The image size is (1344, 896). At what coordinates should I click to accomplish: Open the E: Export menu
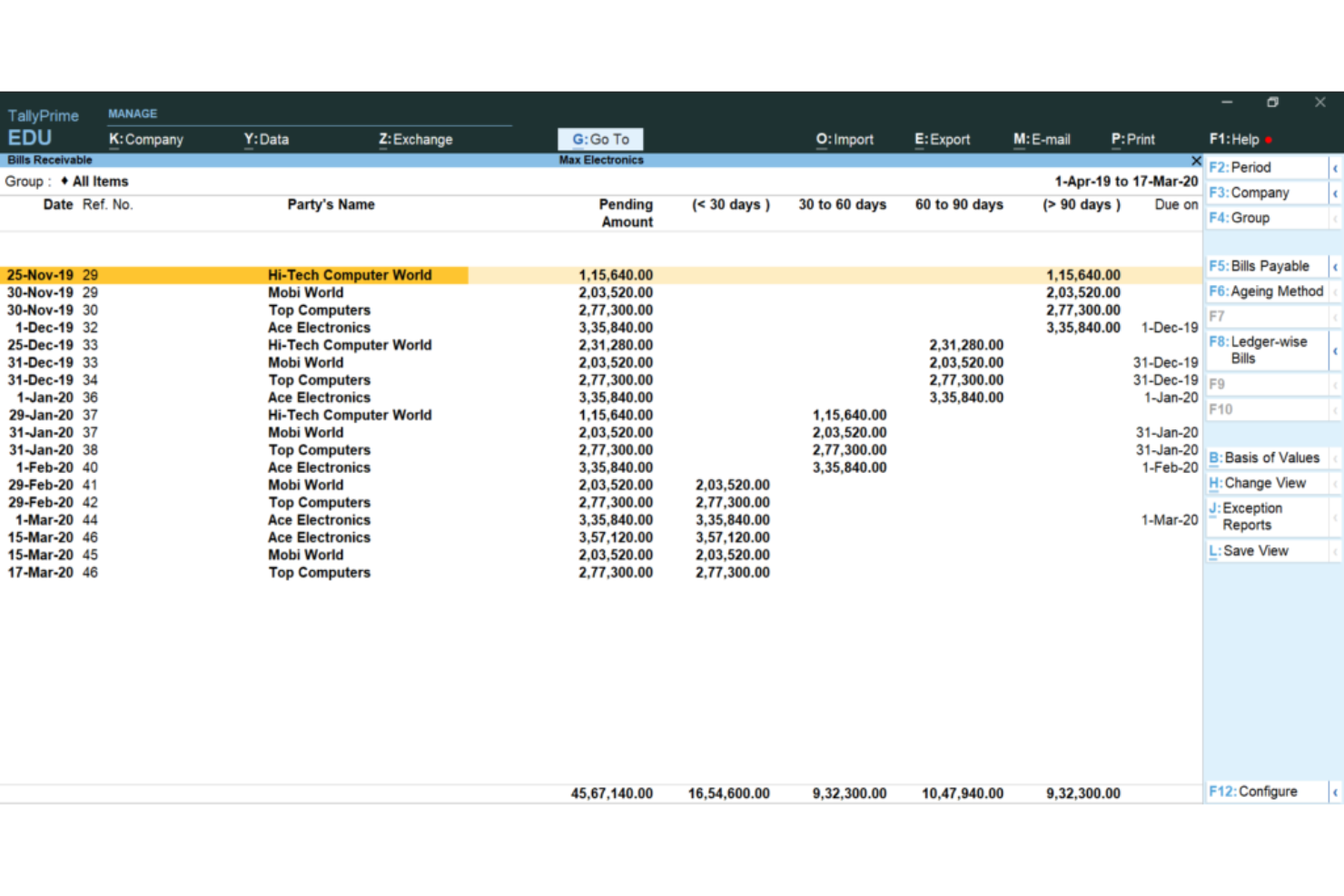942,139
